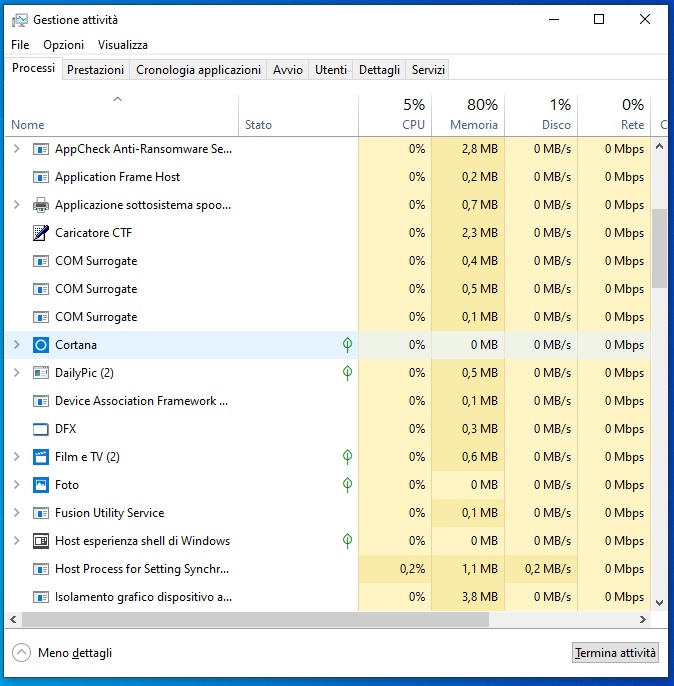Click the horizontal scrollbar thumb
The width and height of the screenshot is (674, 686).
tap(255, 620)
